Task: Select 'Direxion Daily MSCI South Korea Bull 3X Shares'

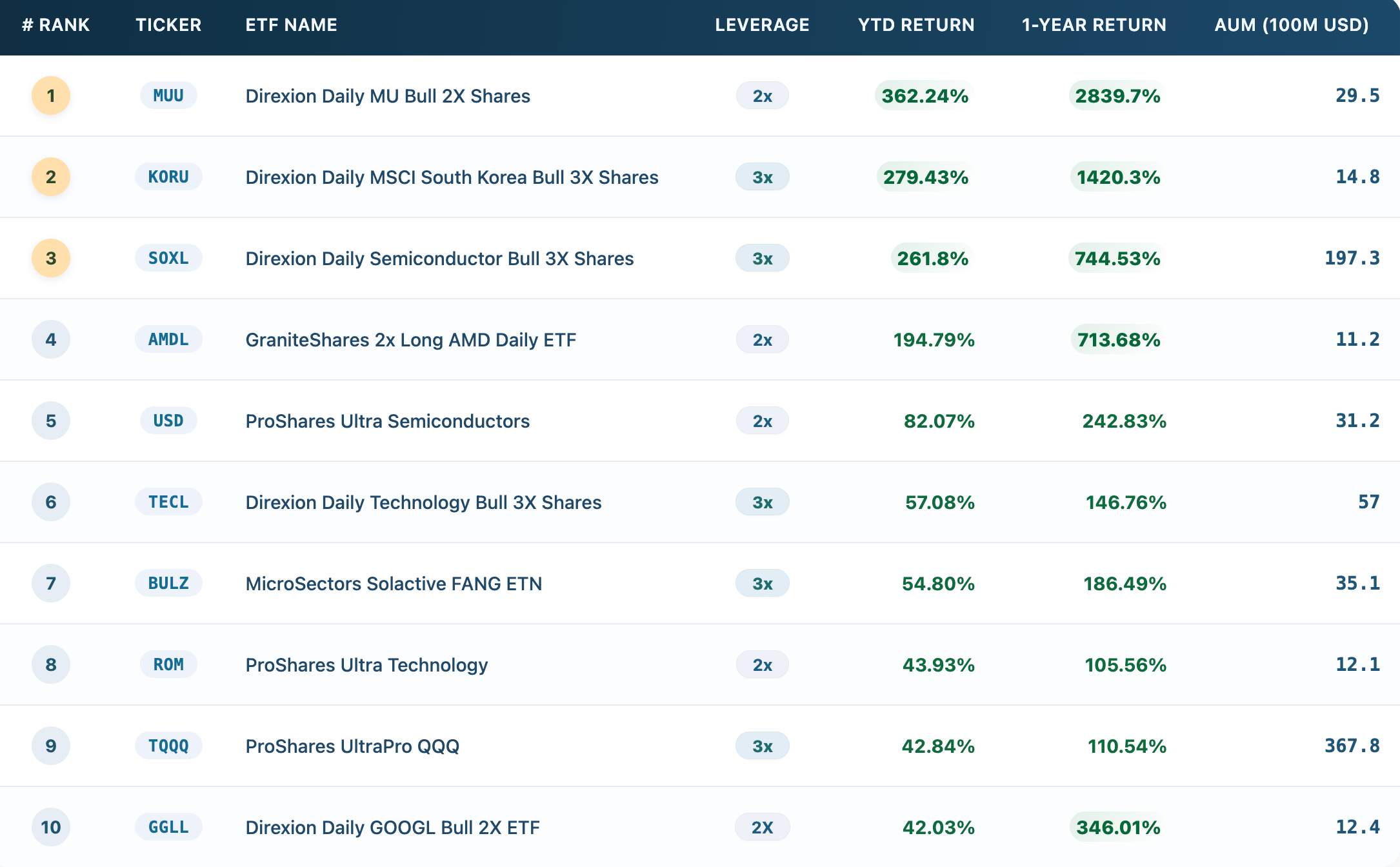Action: (452, 177)
